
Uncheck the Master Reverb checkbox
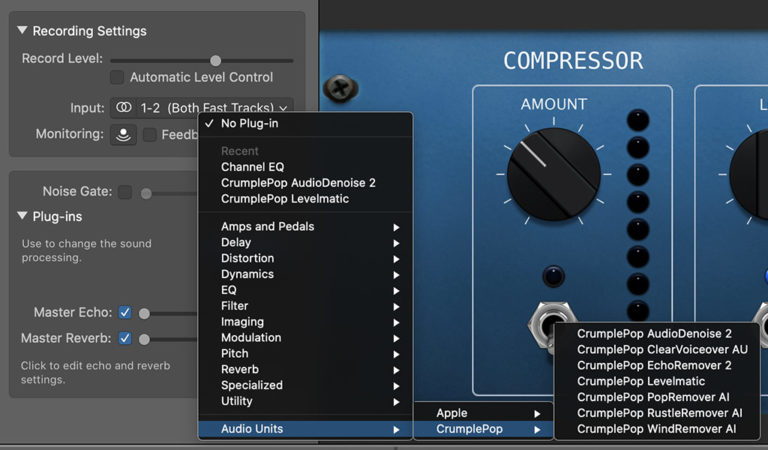(x=125, y=338)
